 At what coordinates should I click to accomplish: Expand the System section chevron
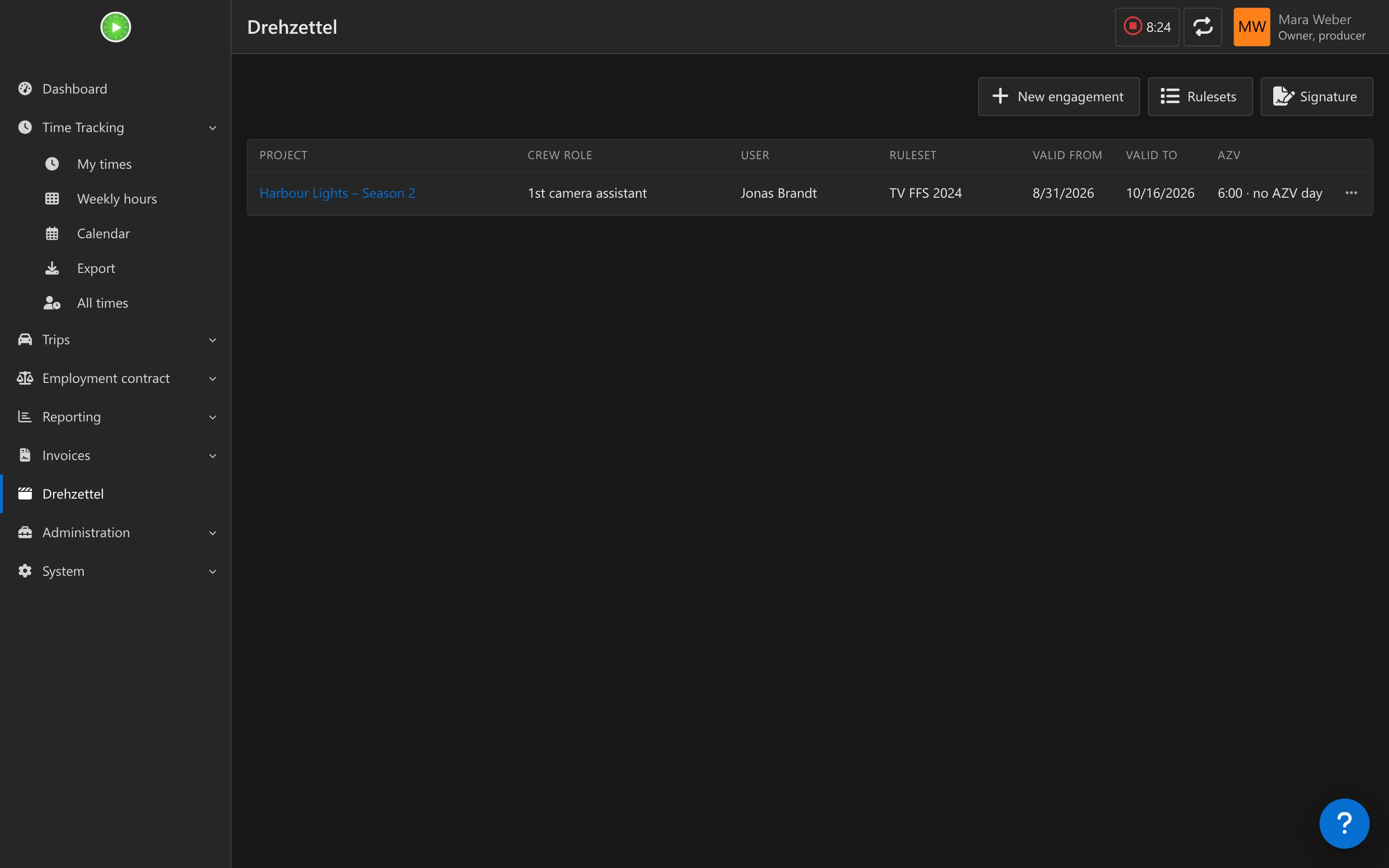(x=212, y=572)
